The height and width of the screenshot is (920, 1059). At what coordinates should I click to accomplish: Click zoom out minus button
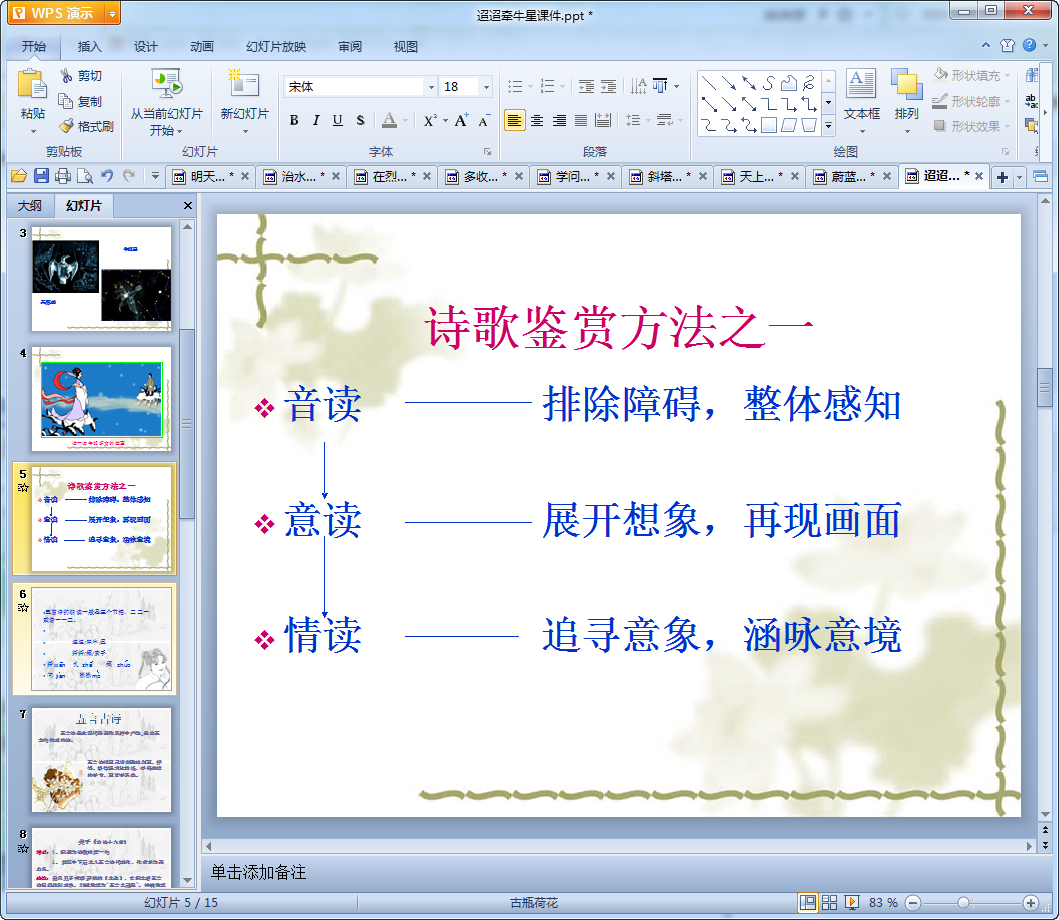pyautogui.click(x=912, y=902)
